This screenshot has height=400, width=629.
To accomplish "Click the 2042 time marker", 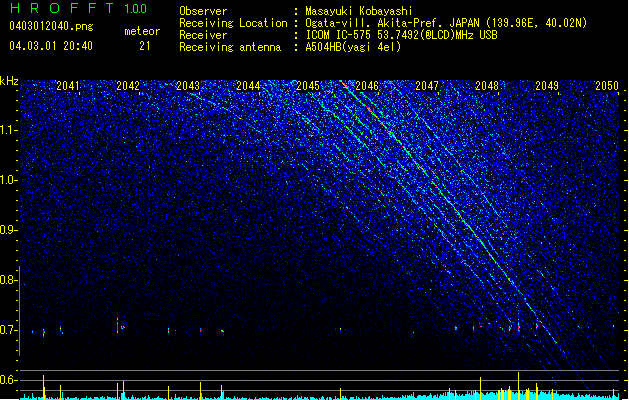I will (128, 85).
